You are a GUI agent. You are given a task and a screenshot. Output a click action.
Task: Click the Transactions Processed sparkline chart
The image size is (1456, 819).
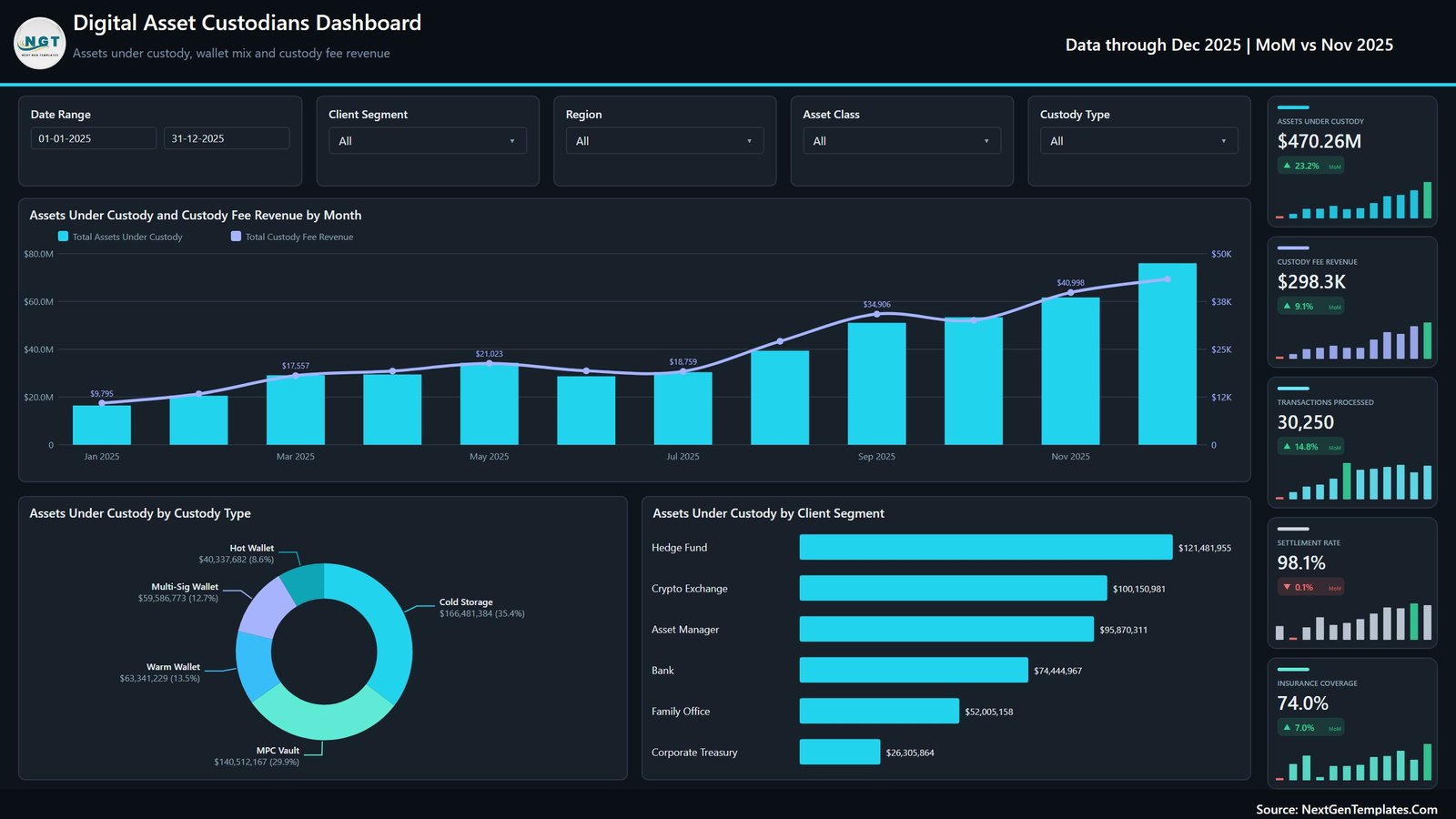point(1353,481)
